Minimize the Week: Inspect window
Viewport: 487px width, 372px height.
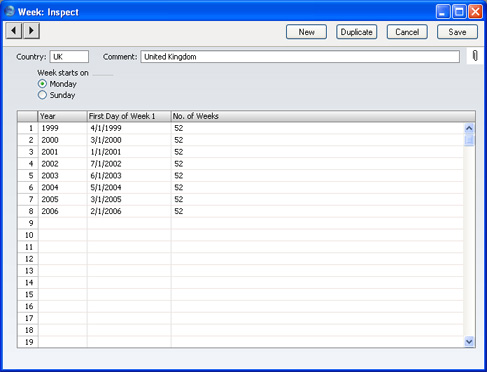pyautogui.click(x=443, y=12)
